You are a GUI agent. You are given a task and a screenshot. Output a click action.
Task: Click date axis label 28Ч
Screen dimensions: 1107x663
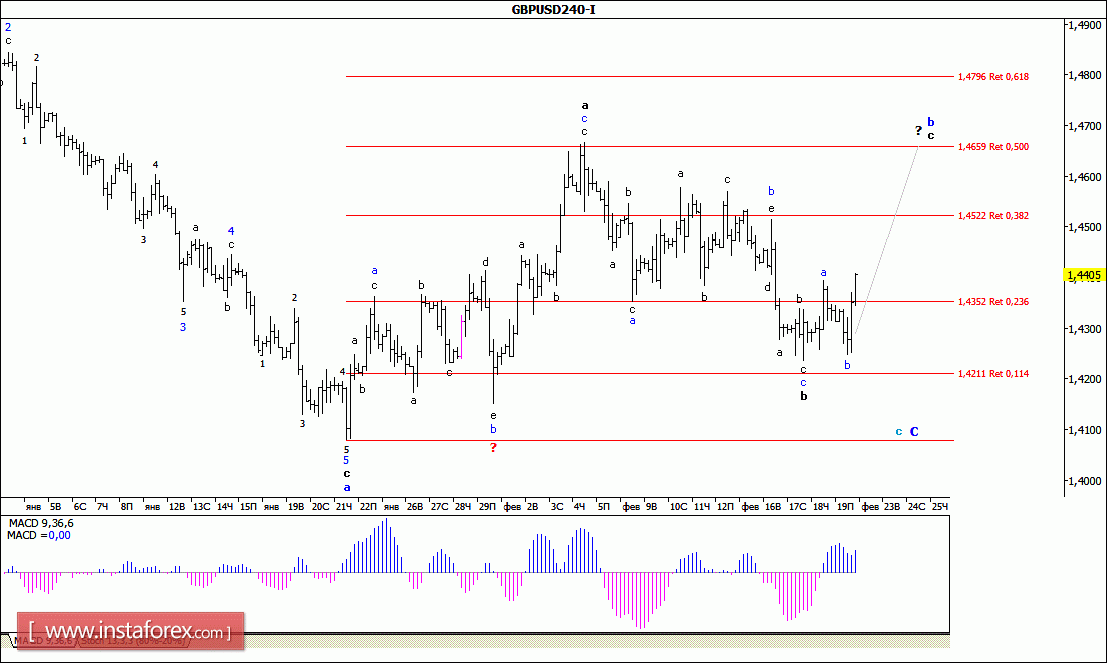[462, 506]
